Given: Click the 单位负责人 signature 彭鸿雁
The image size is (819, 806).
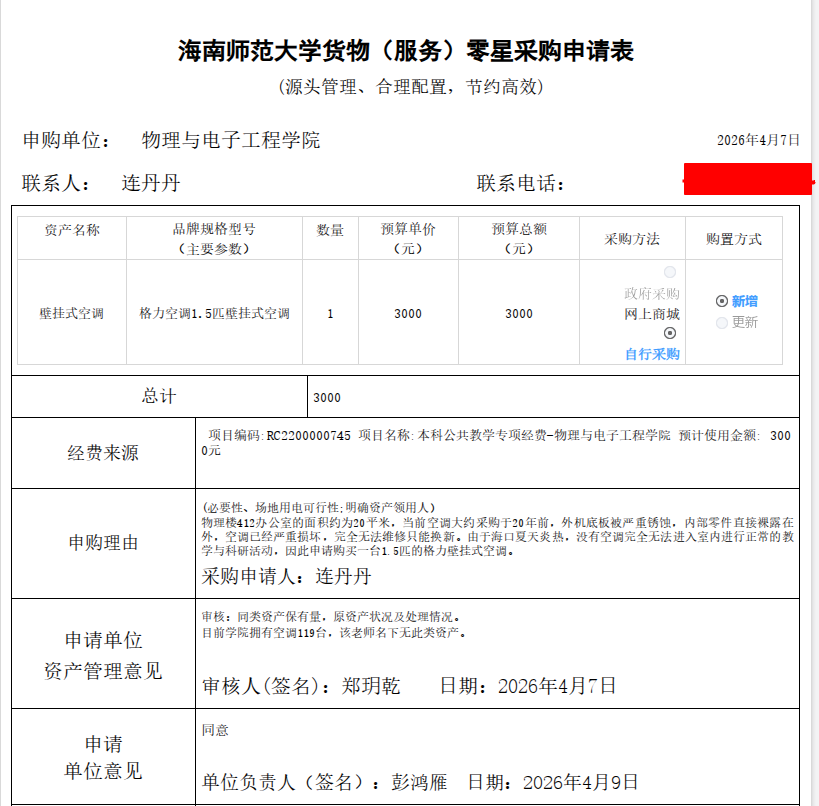Looking at the screenshot, I should (x=418, y=782).
